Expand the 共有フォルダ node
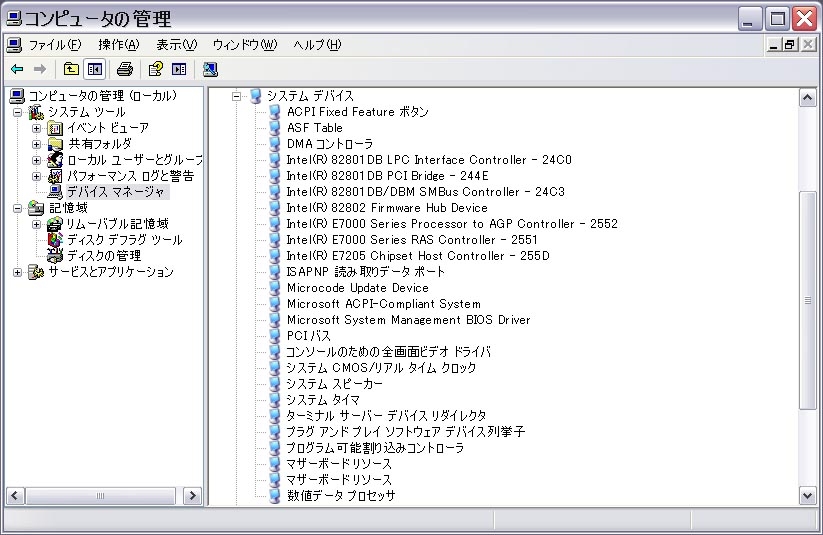Viewport: 823px width, 535px height. 36,144
